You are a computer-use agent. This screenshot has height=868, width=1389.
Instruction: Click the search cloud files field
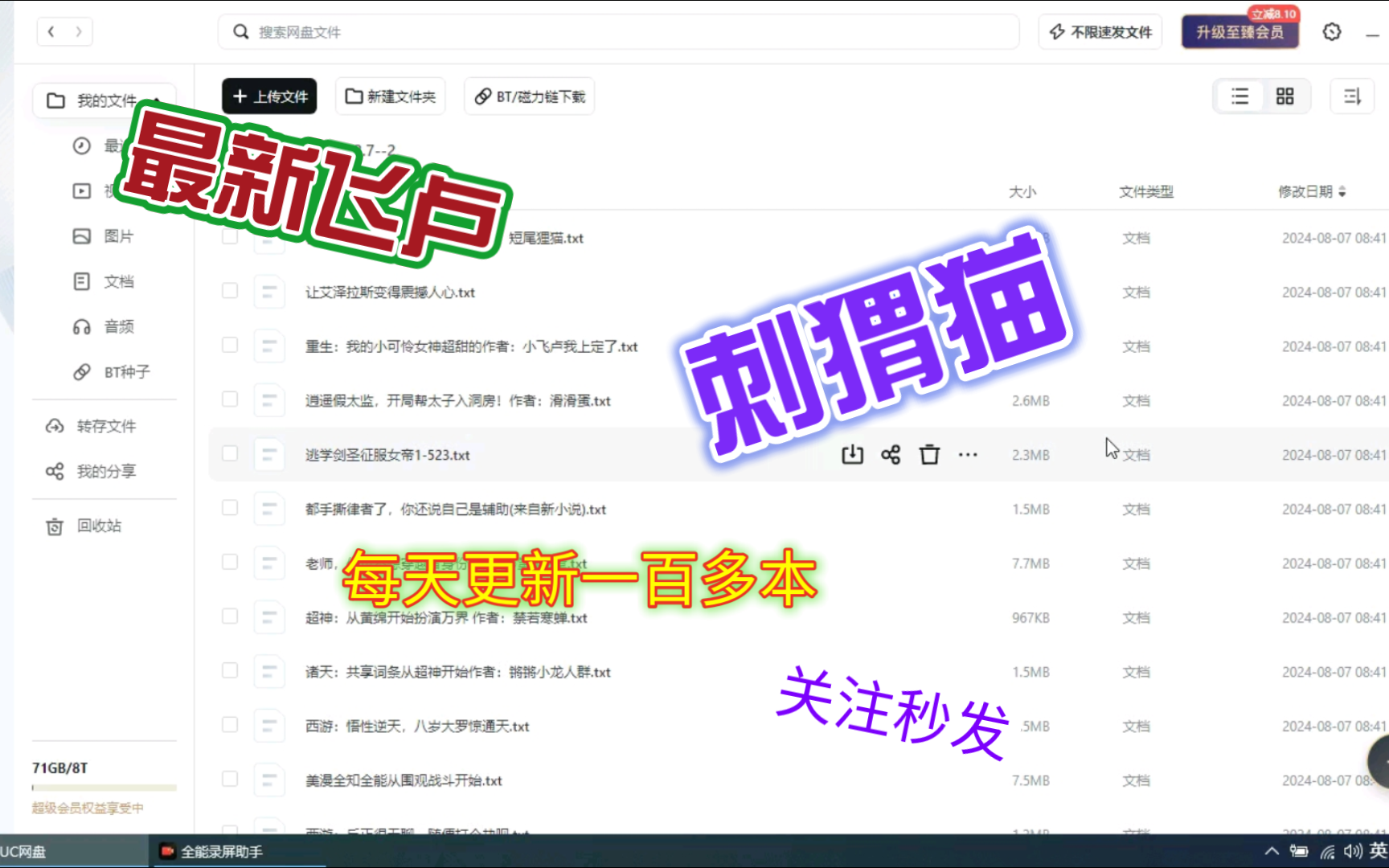click(x=618, y=32)
